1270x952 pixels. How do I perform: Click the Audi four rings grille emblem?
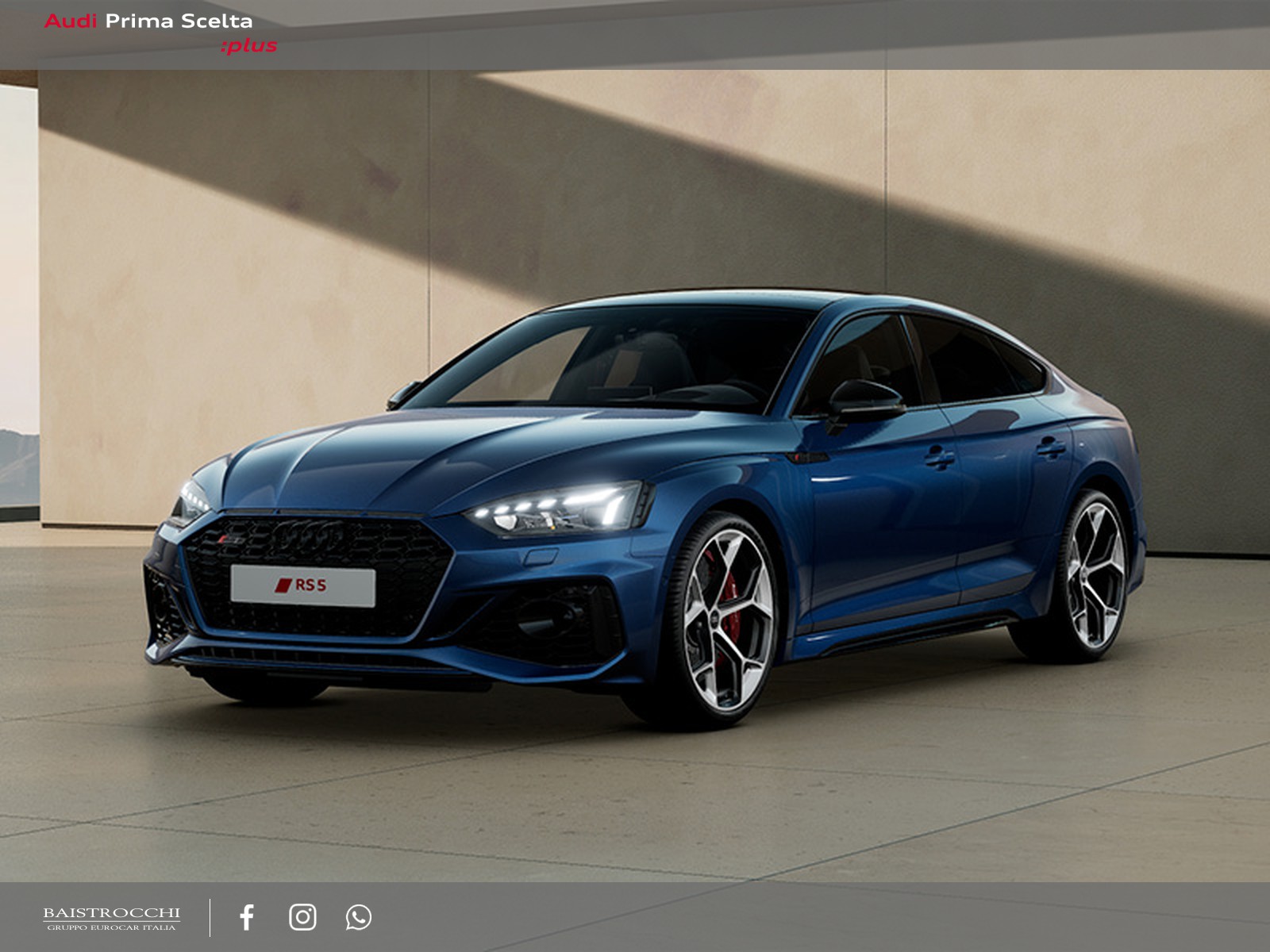[x=310, y=536]
